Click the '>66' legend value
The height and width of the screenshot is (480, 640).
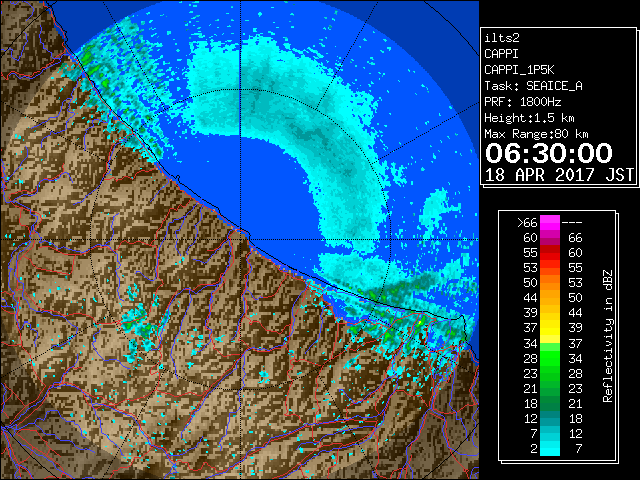(x=527, y=223)
